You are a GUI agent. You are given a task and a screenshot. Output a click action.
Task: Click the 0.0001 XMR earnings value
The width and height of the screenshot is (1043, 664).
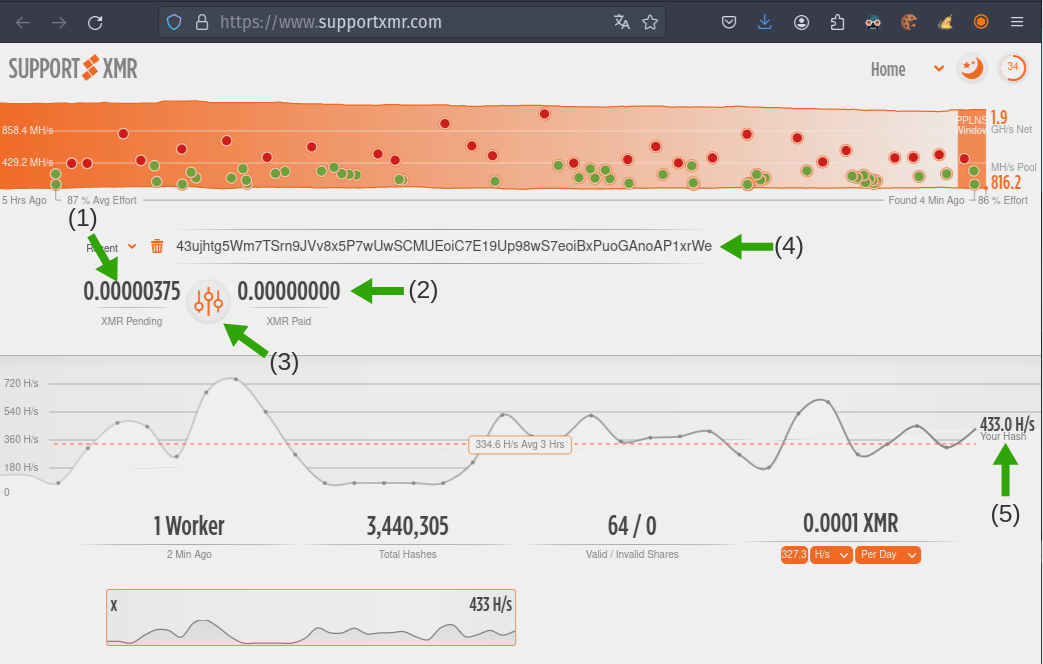(x=851, y=524)
